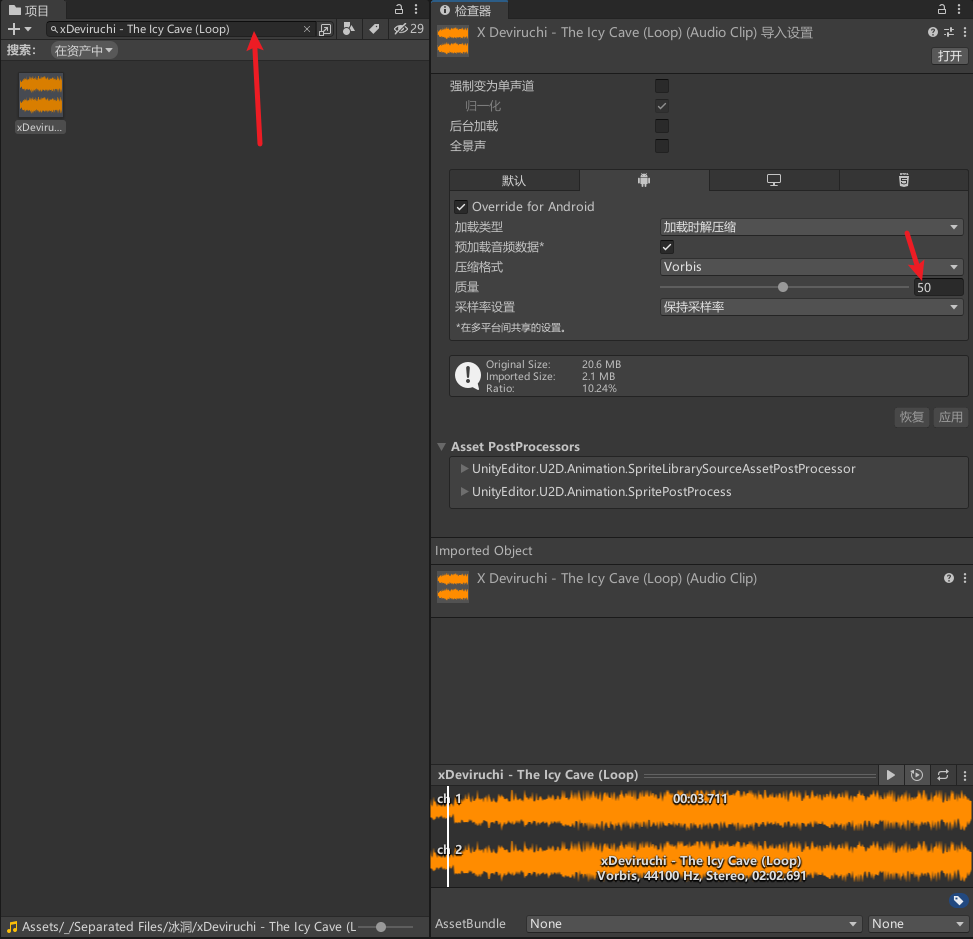
Task: Expand SpriteLibrarySourceAssetPostProcessor entry
Action: pos(464,469)
